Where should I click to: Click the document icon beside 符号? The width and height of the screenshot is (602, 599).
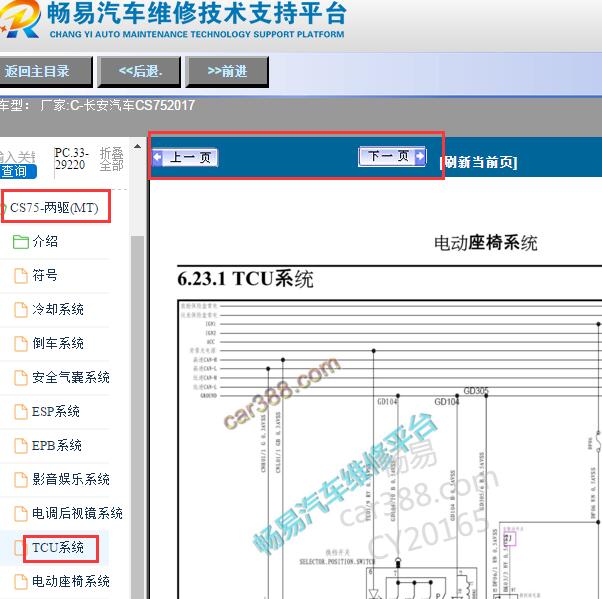tap(21, 276)
